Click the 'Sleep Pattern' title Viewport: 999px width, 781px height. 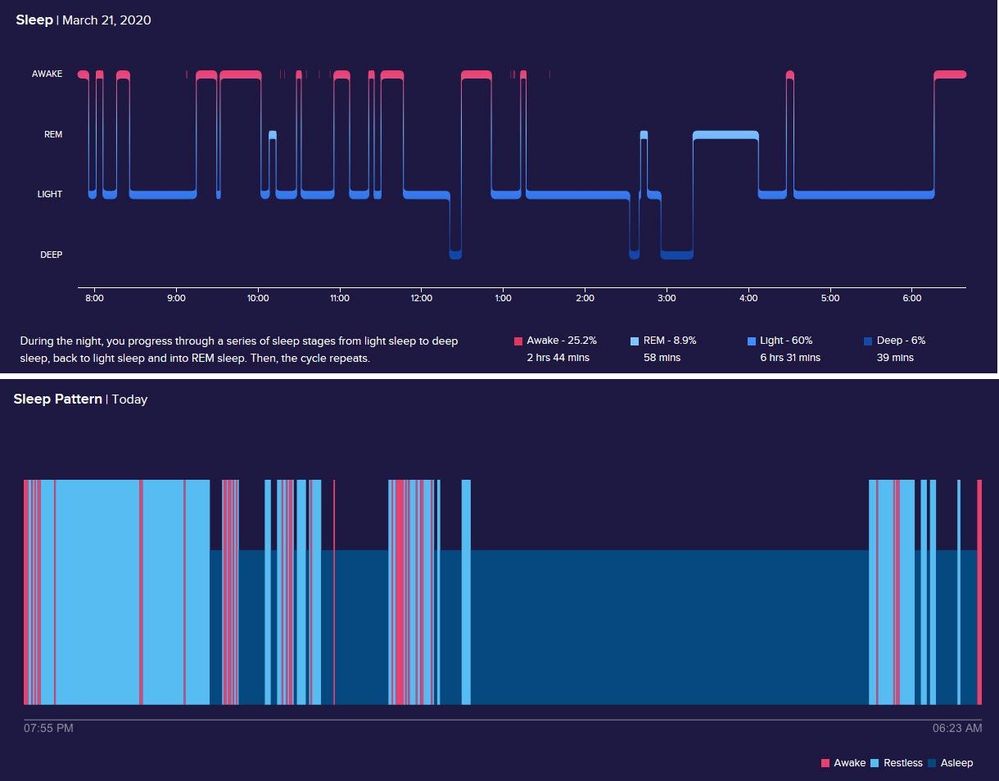coord(58,399)
